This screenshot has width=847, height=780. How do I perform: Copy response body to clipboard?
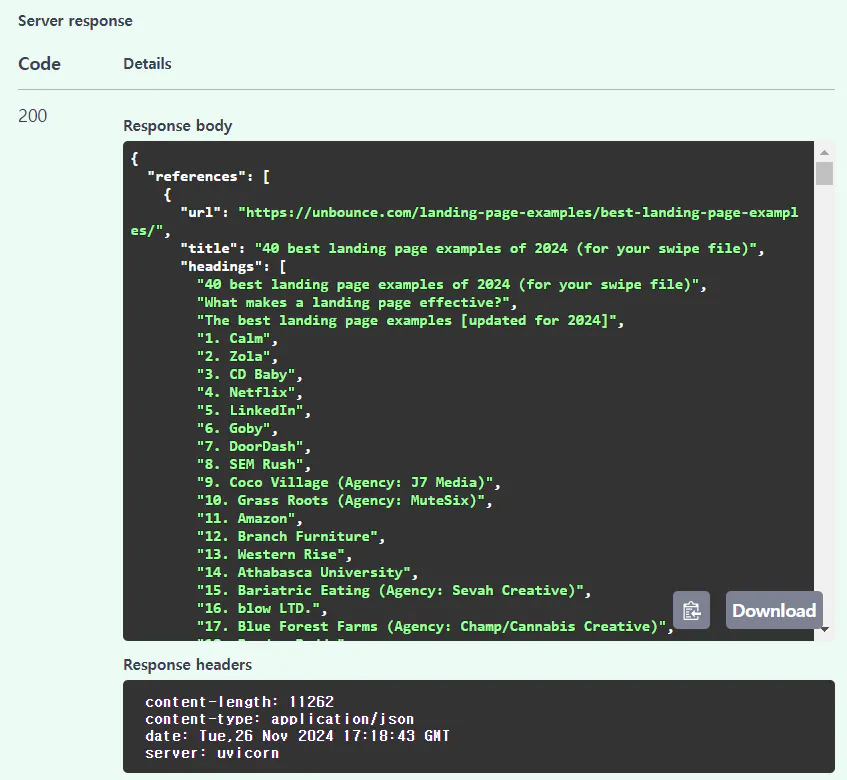(691, 610)
